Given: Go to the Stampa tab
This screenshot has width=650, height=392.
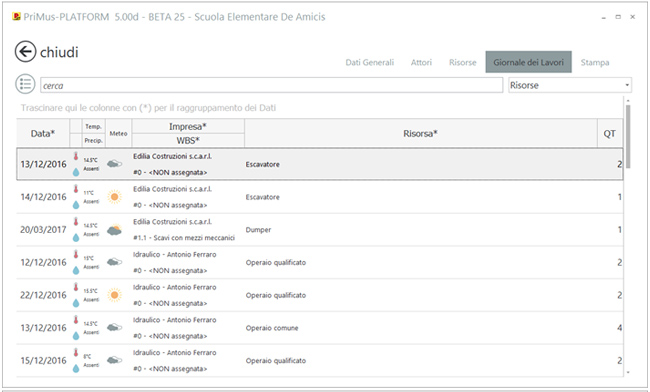Looking at the screenshot, I should pos(595,63).
